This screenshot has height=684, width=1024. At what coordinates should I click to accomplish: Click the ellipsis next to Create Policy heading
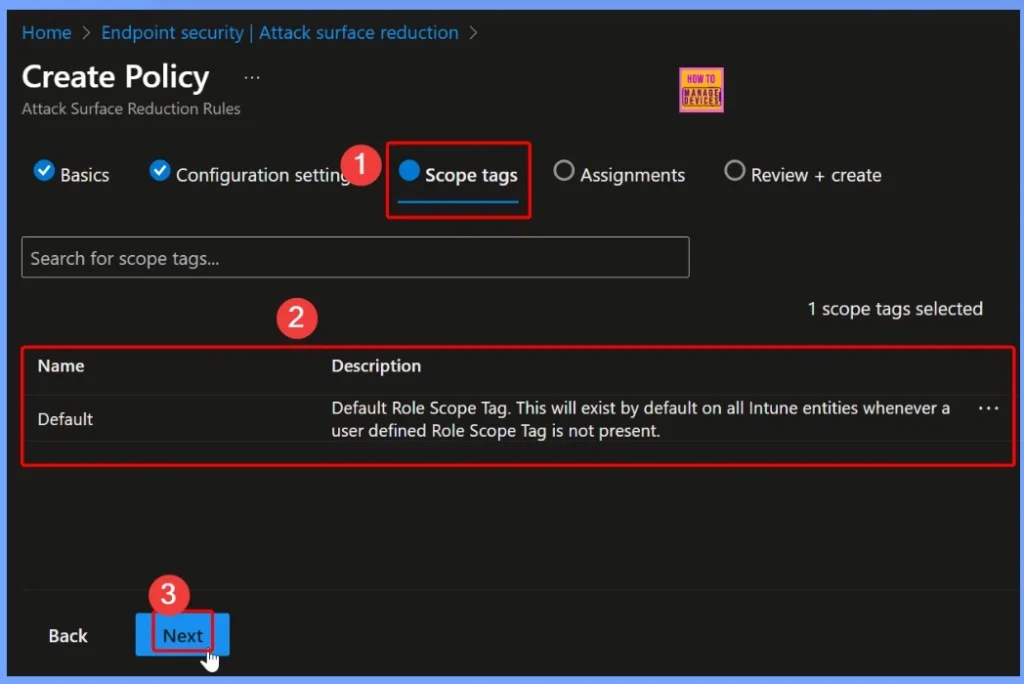click(x=251, y=76)
